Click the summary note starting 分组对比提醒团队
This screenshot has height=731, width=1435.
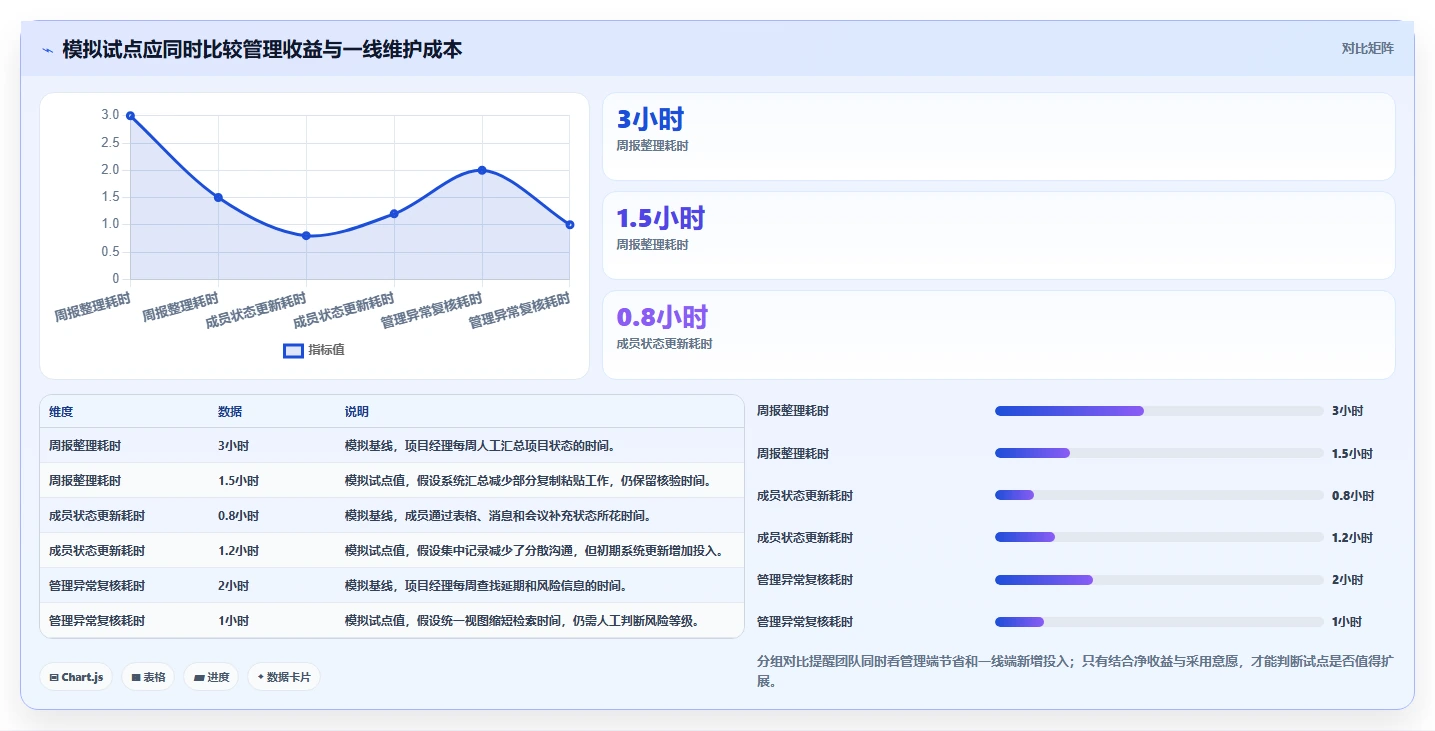click(1075, 670)
